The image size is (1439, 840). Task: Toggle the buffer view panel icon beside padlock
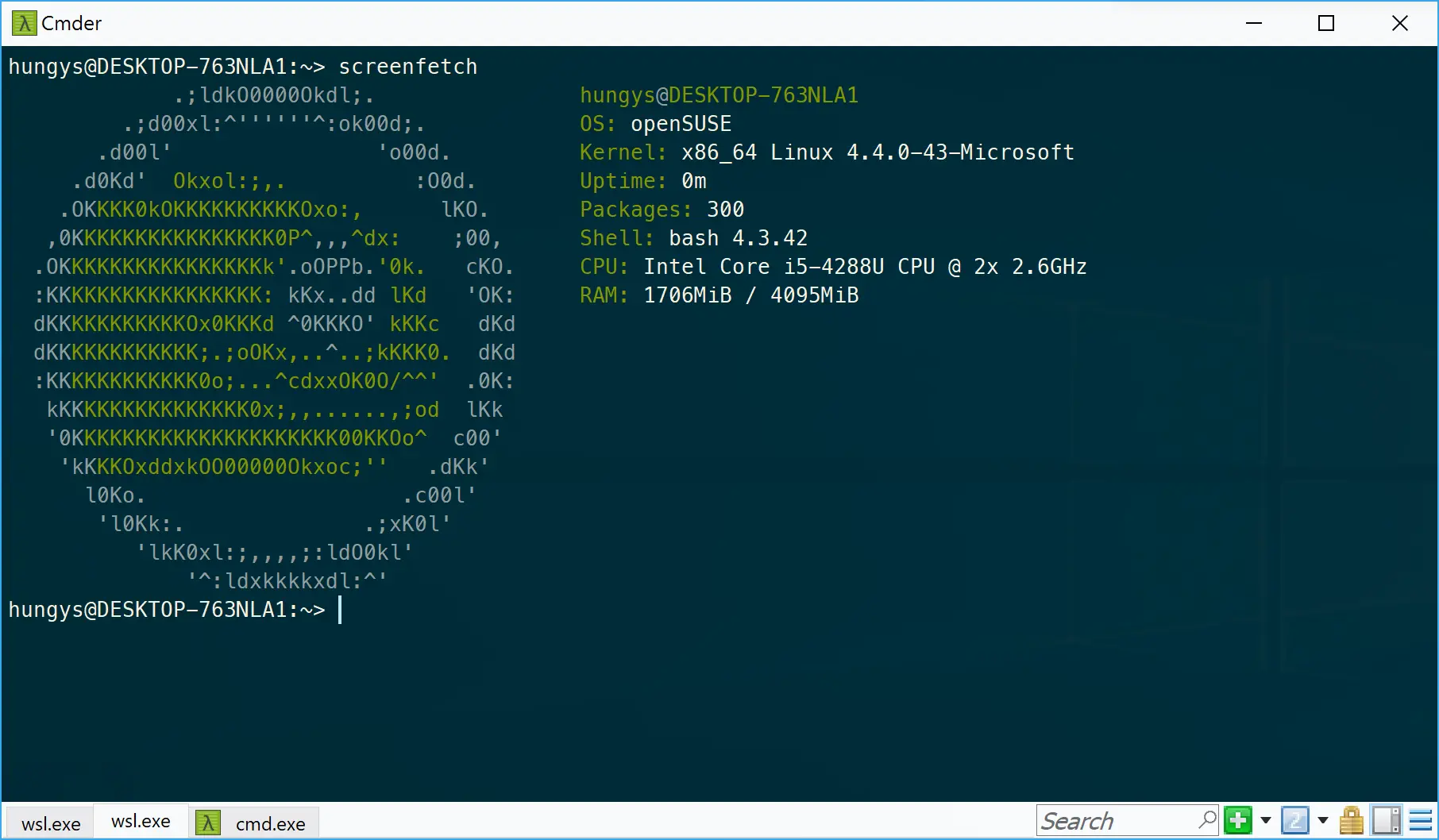[1387, 820]
